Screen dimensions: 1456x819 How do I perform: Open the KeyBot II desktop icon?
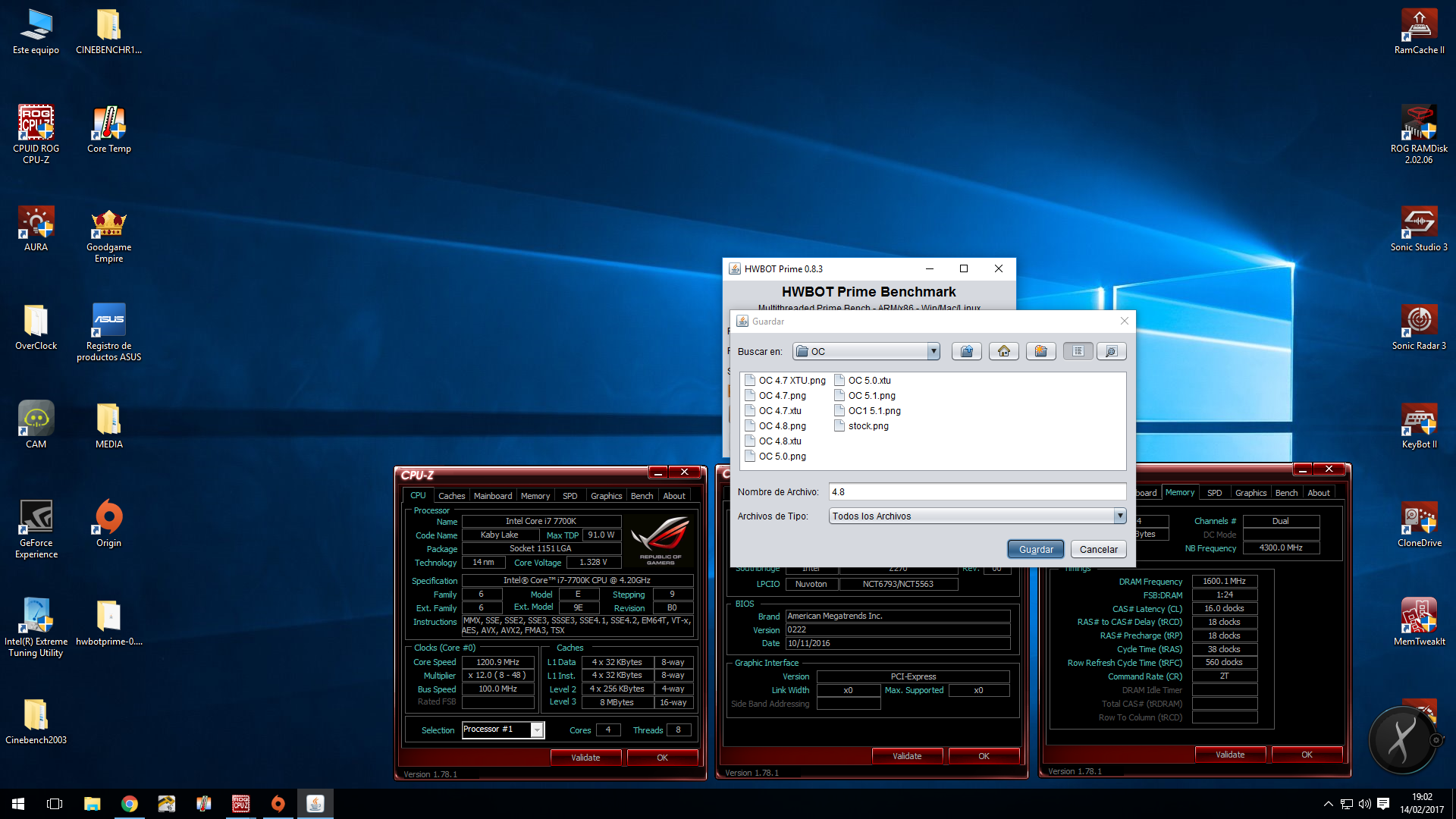tap(1420, 425)
